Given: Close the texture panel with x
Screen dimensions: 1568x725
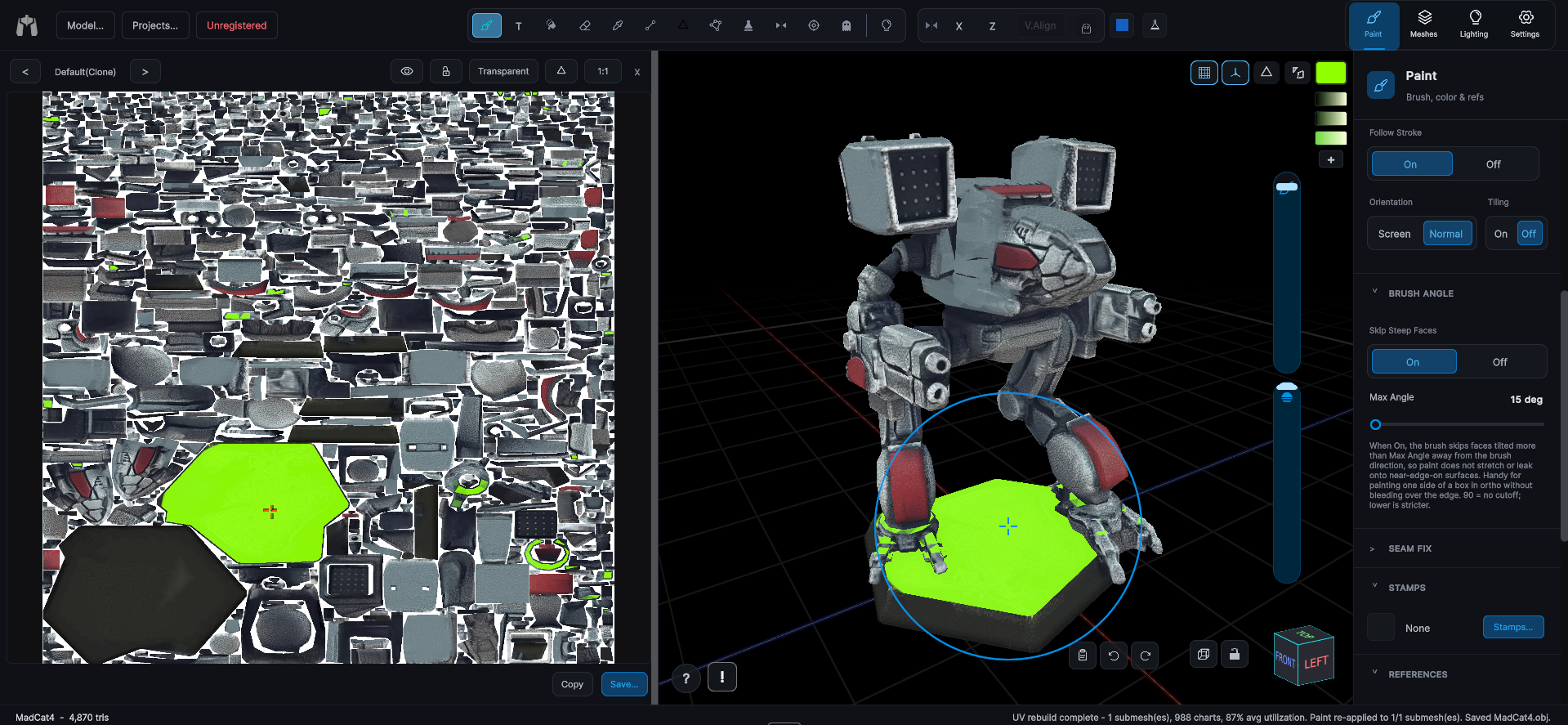Looking at the screenshot, I should [637, 72].
